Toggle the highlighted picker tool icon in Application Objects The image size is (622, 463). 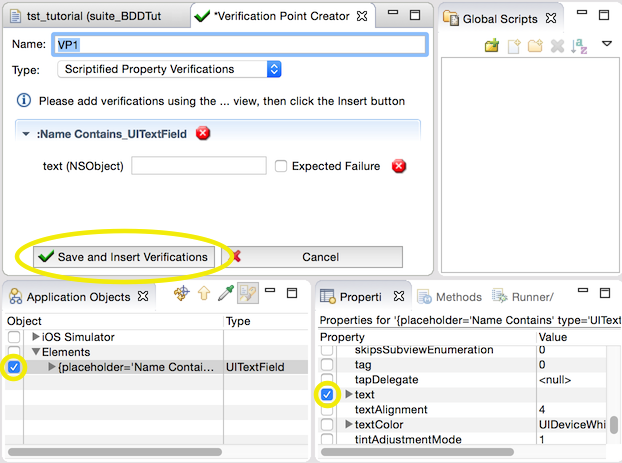pyautogui.click(x=248, y=293)
